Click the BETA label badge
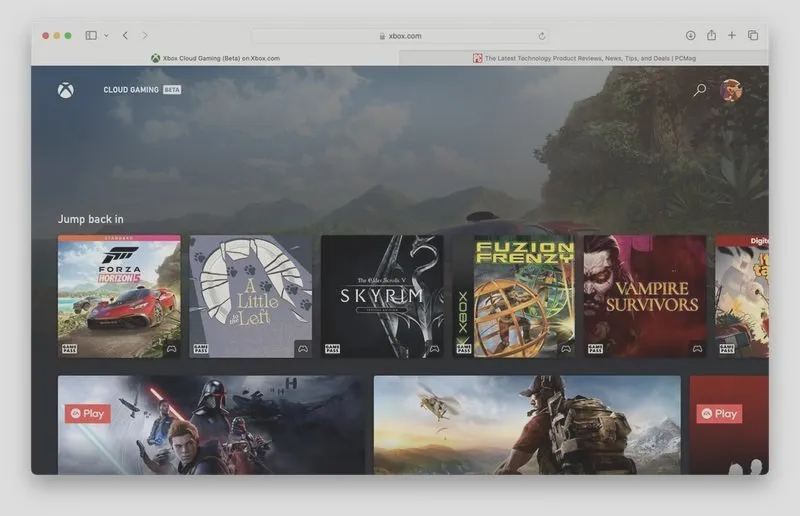This screenshot has width=800, height=516. [x=172, y=90]
